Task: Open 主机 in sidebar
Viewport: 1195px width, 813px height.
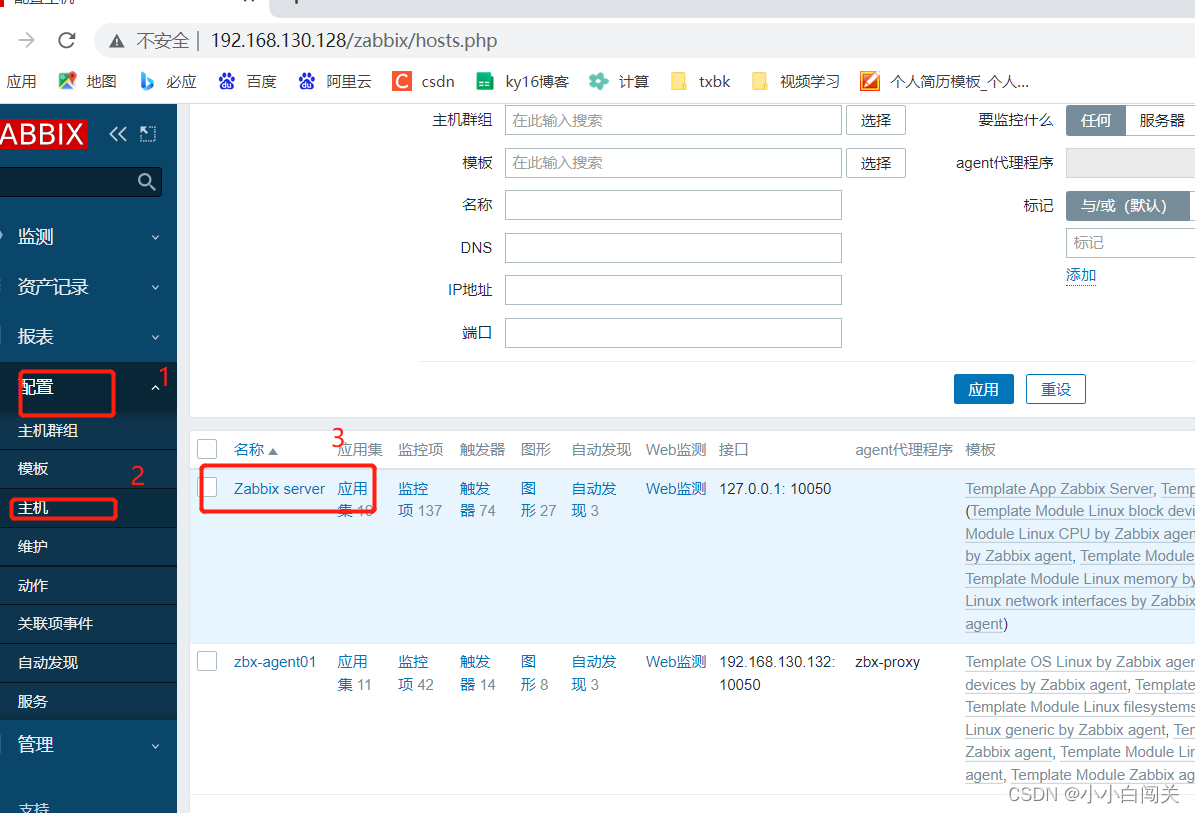Action: (33, 508)
